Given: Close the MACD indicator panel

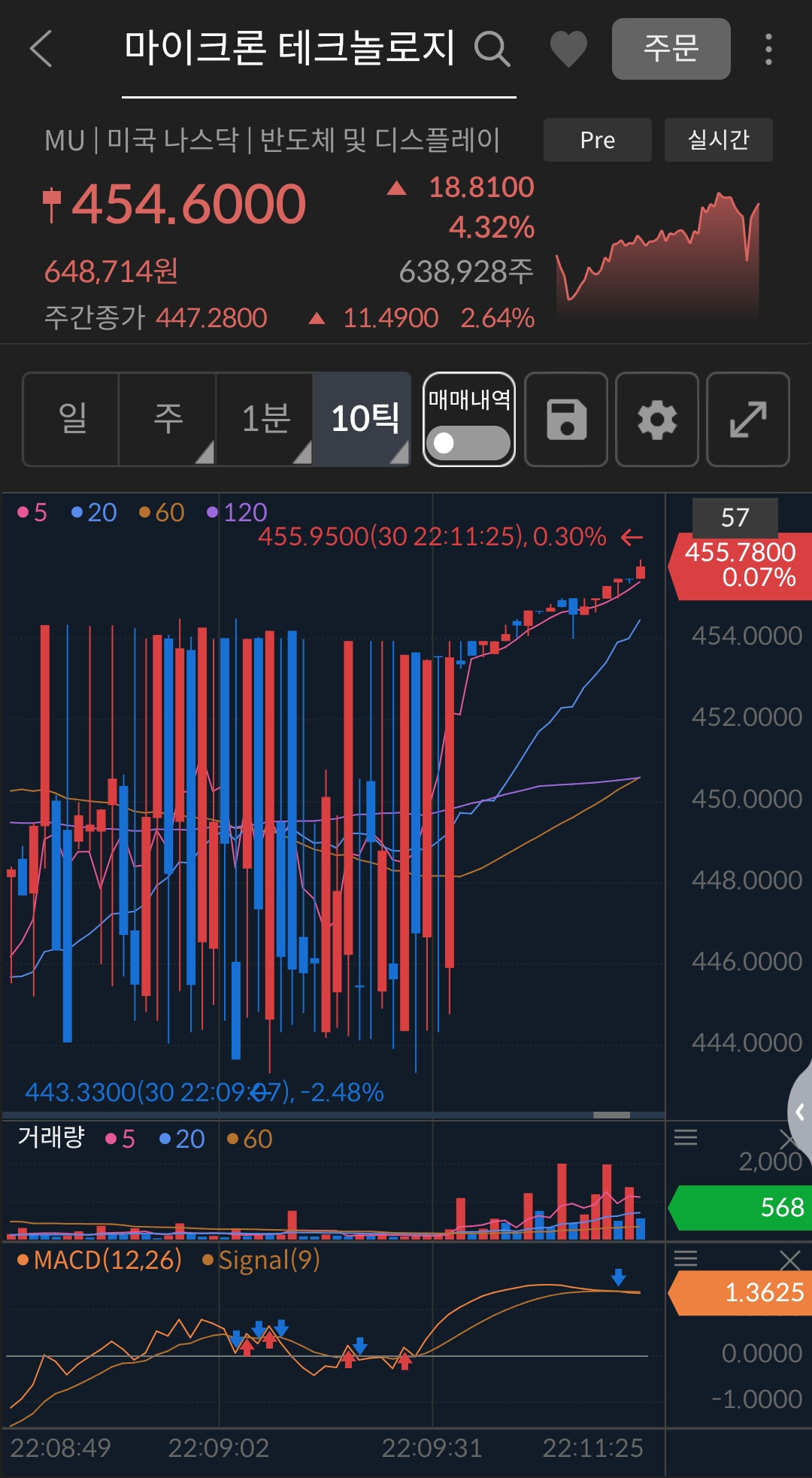Looking at the screenshot, I should (790, 1260).
